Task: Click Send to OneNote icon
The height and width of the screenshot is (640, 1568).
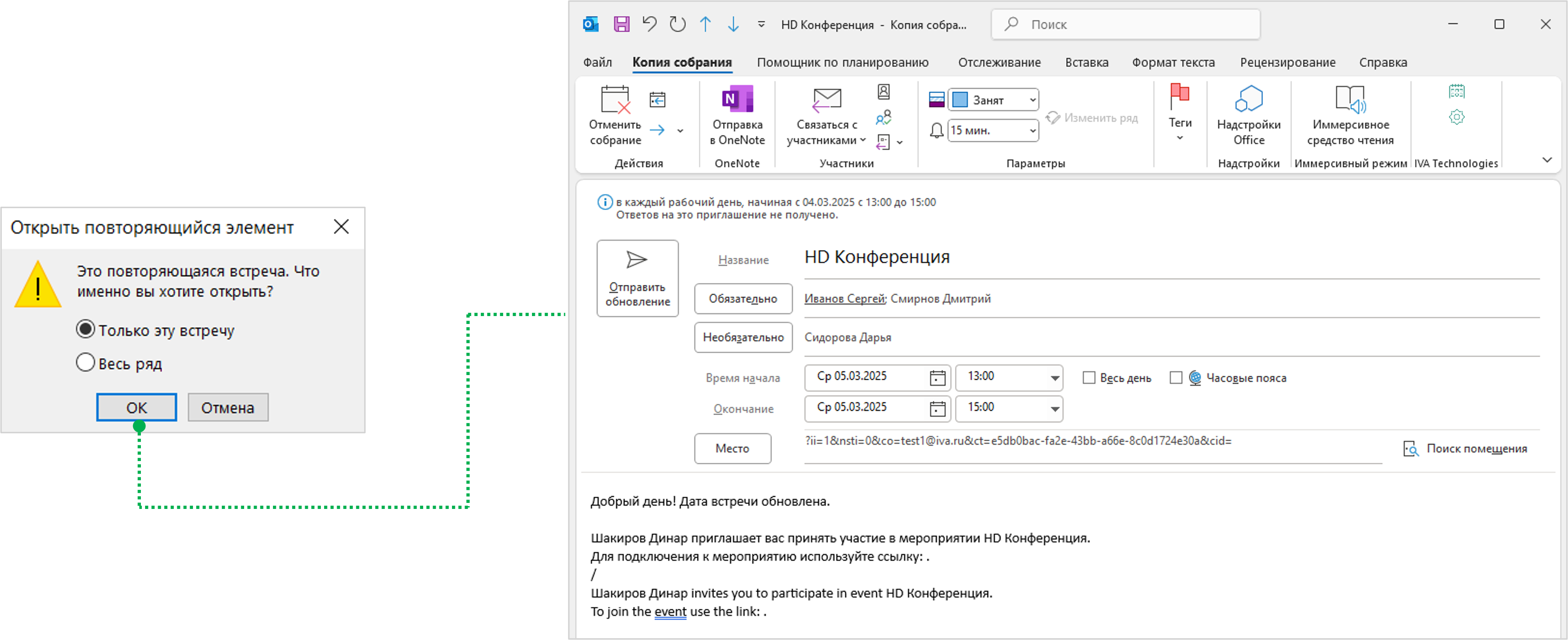Action: coord(737,99)
